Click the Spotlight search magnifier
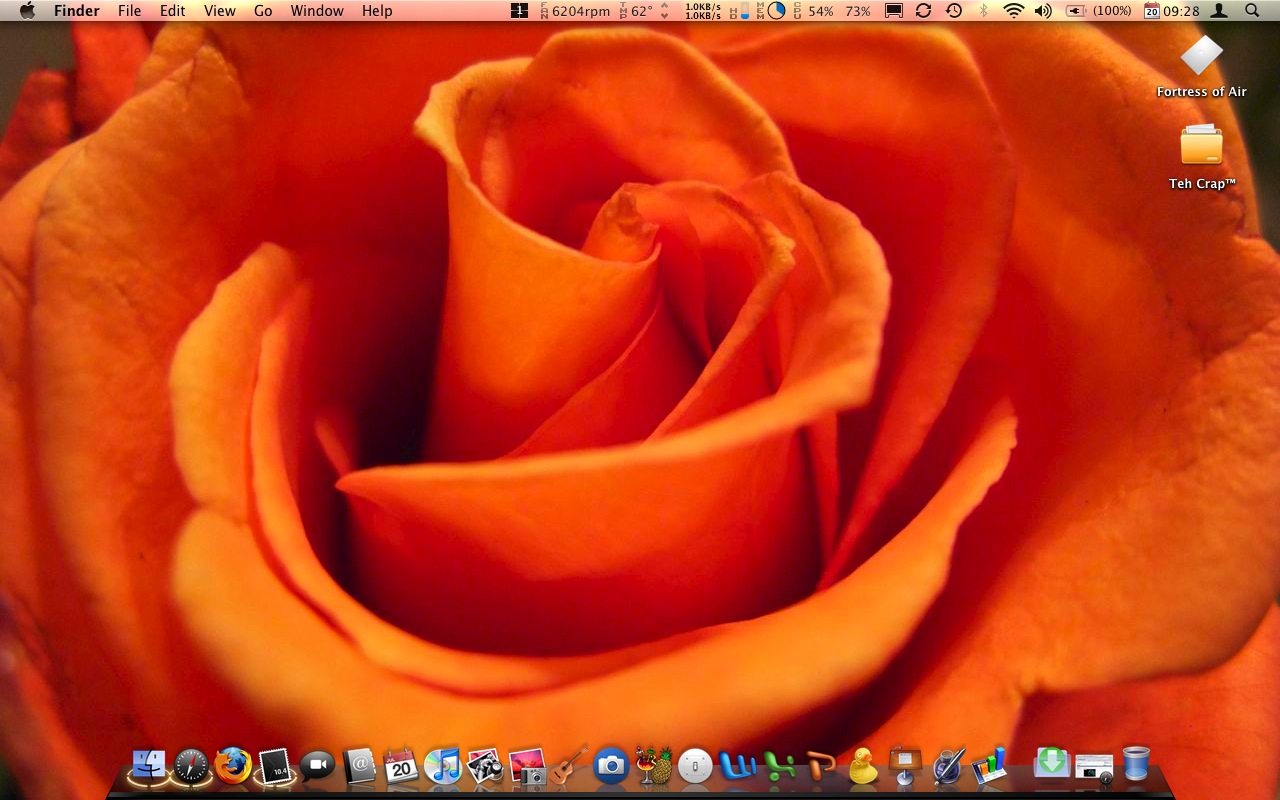This screenshot has width=1280, height=800. [x=1252, y=11]
